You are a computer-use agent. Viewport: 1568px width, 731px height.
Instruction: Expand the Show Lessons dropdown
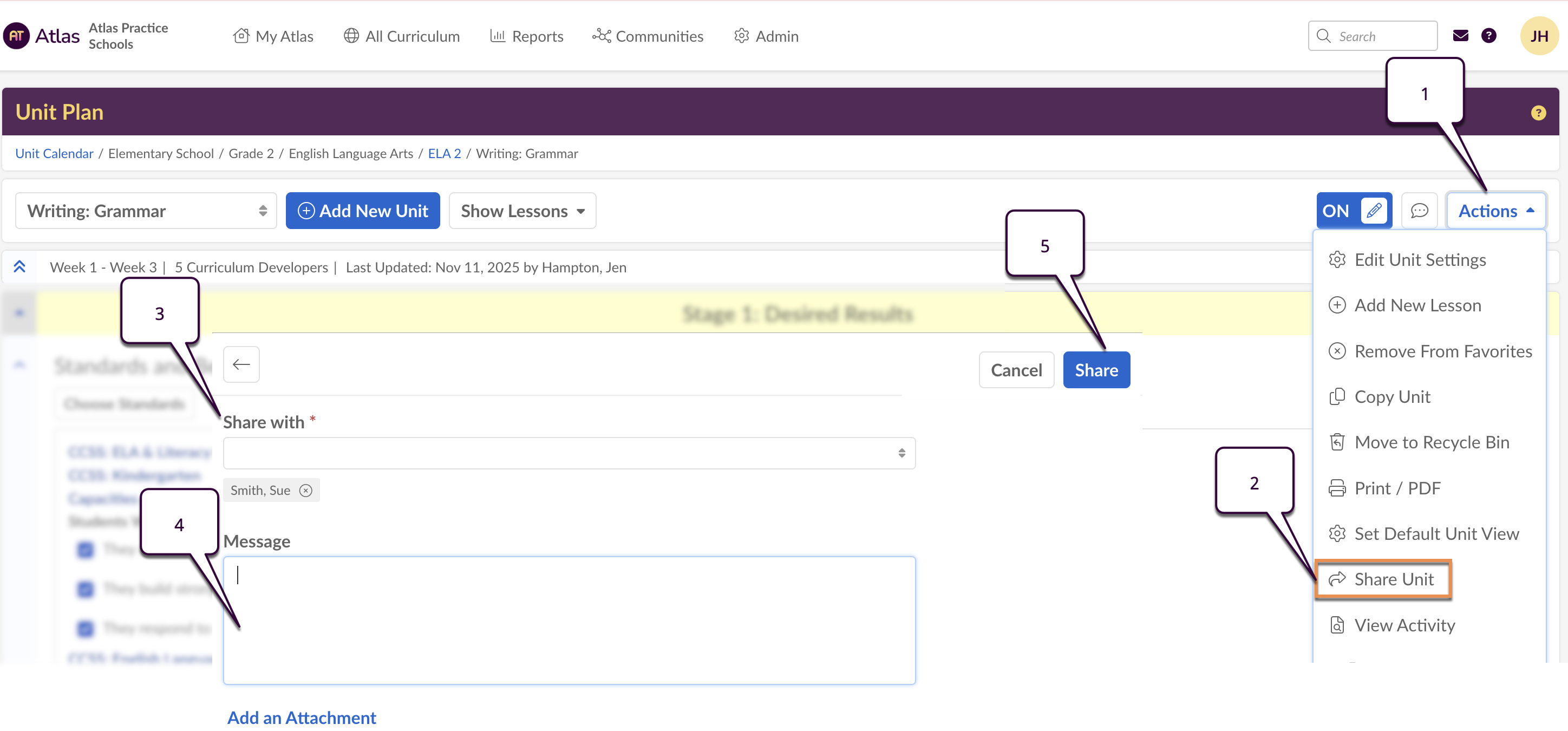[x=521, y=211]
